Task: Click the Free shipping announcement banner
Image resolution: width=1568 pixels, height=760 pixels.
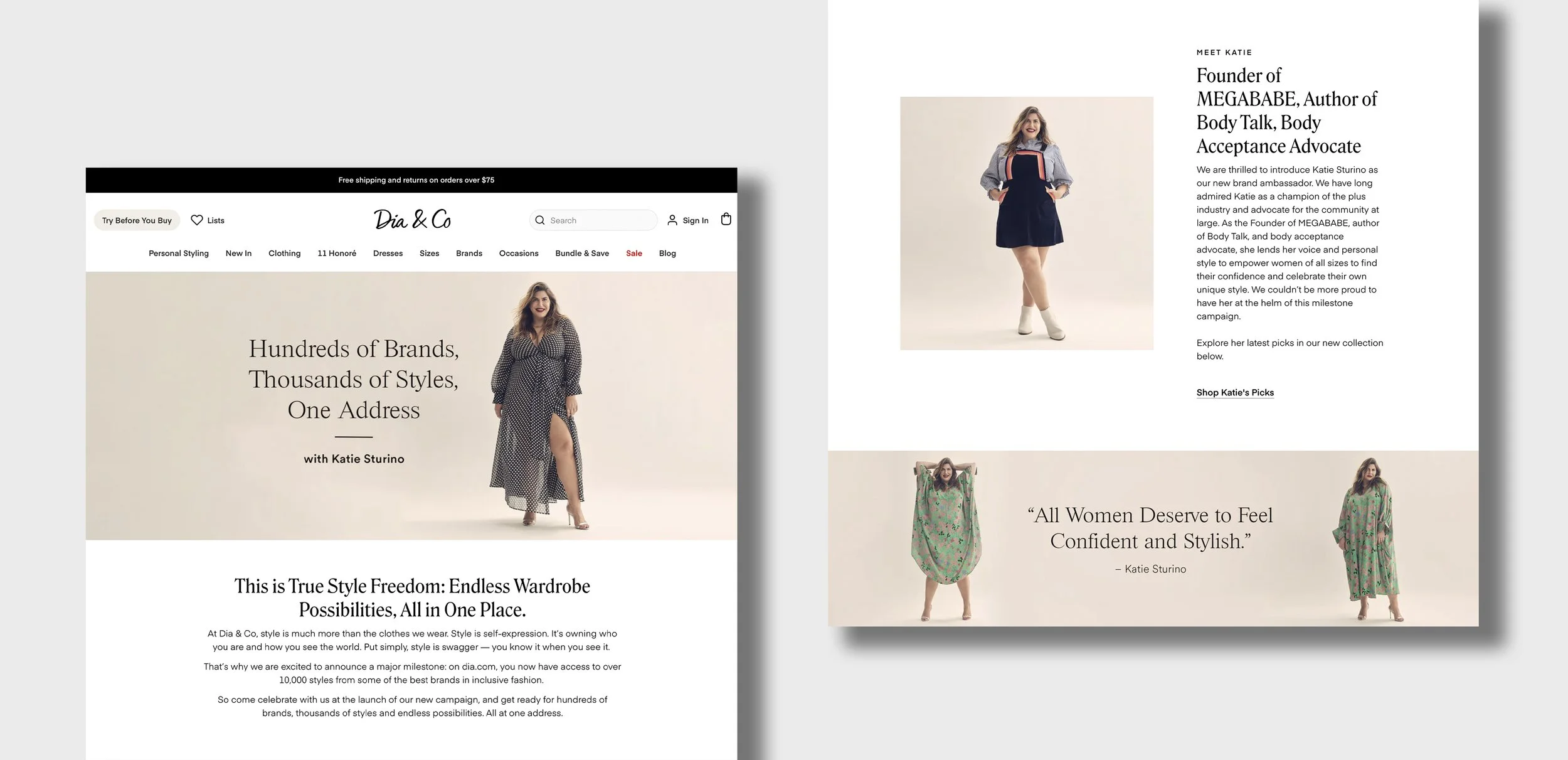Action: 411,180
